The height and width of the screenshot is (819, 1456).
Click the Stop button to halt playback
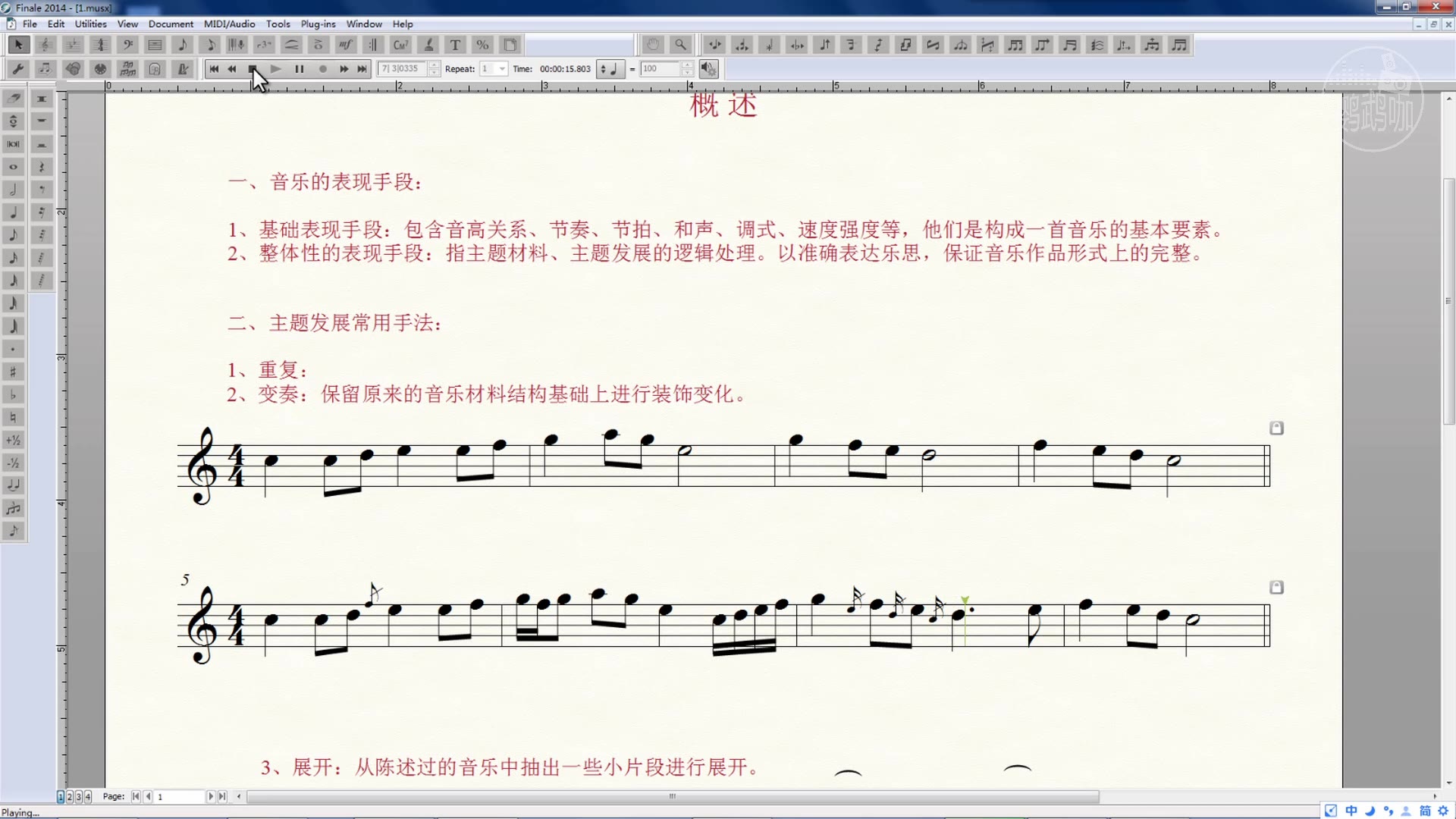[x=253, y=68]
